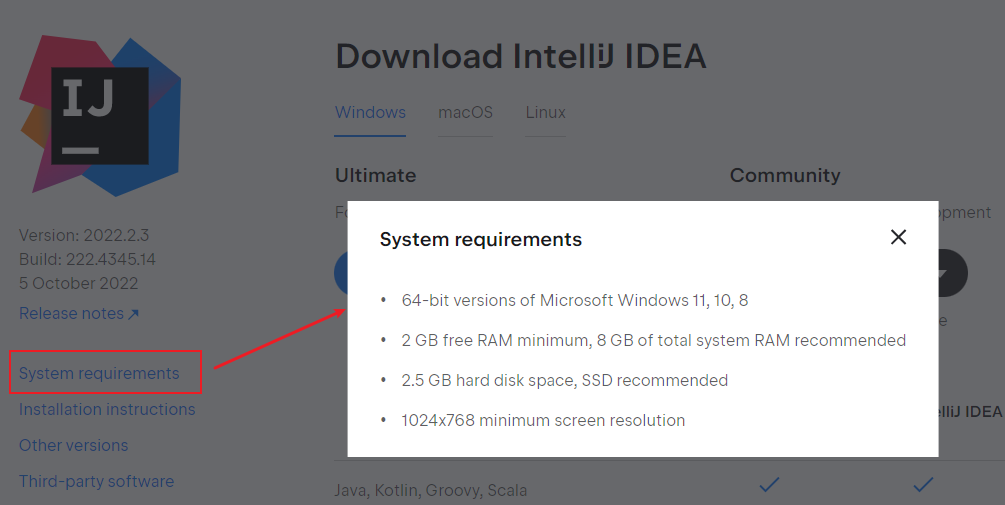Click the System requirements dialog title

480,239
